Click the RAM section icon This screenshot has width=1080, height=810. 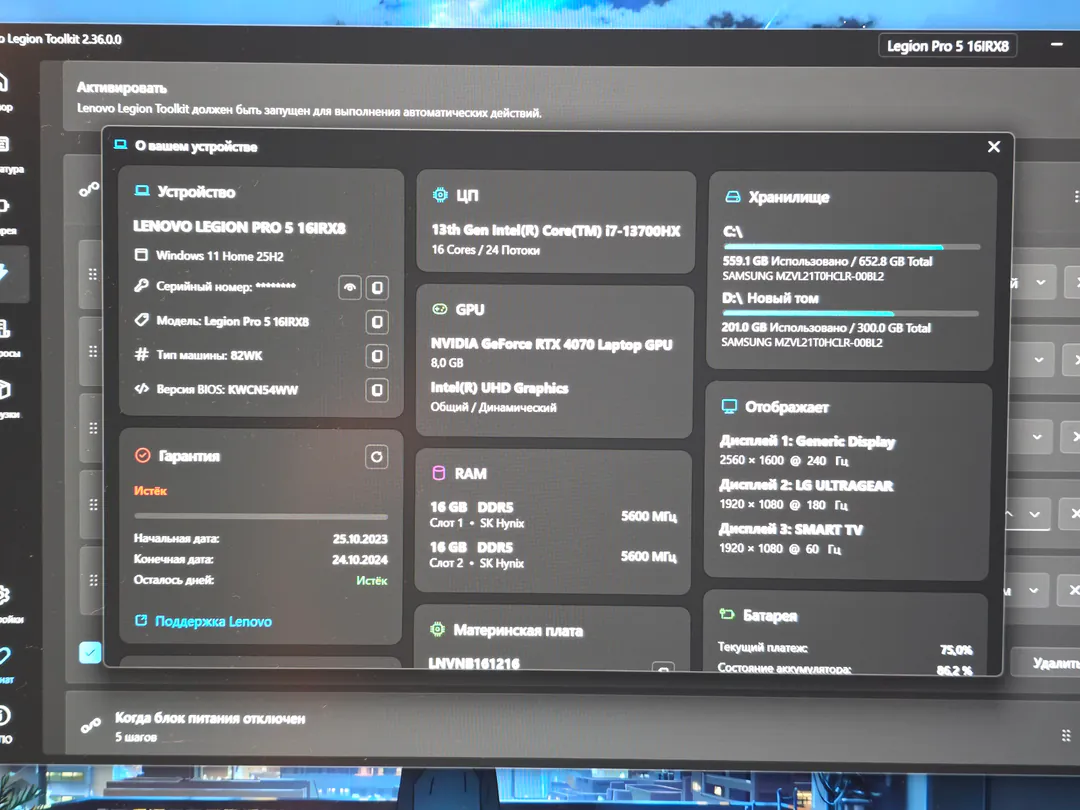439,473
